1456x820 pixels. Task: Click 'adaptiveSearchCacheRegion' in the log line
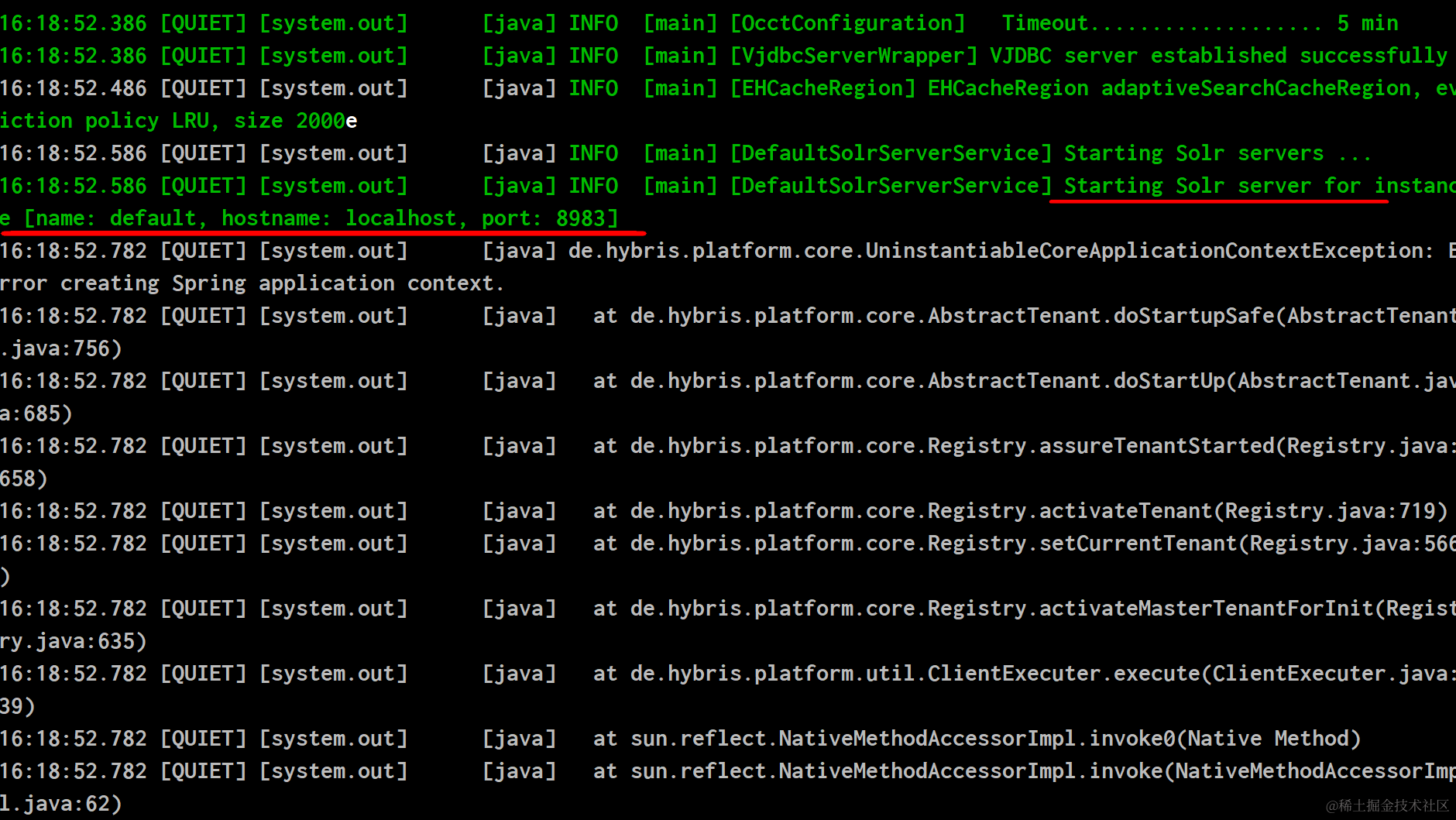(1256, 88)
